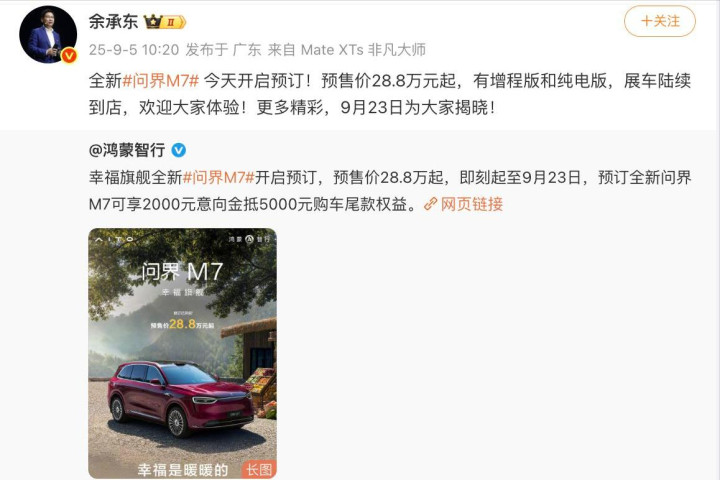Click the 长图 long-image tag

click(259, 469)
